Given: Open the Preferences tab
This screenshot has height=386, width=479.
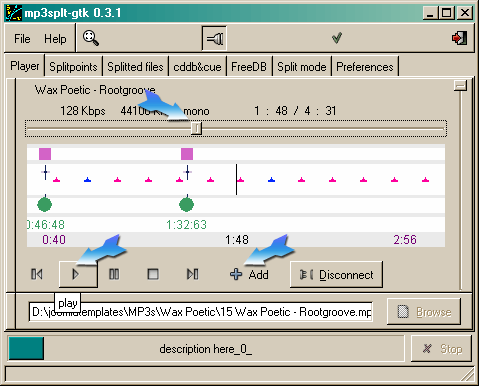Looking at the screenshot, I should pos(365,67).
